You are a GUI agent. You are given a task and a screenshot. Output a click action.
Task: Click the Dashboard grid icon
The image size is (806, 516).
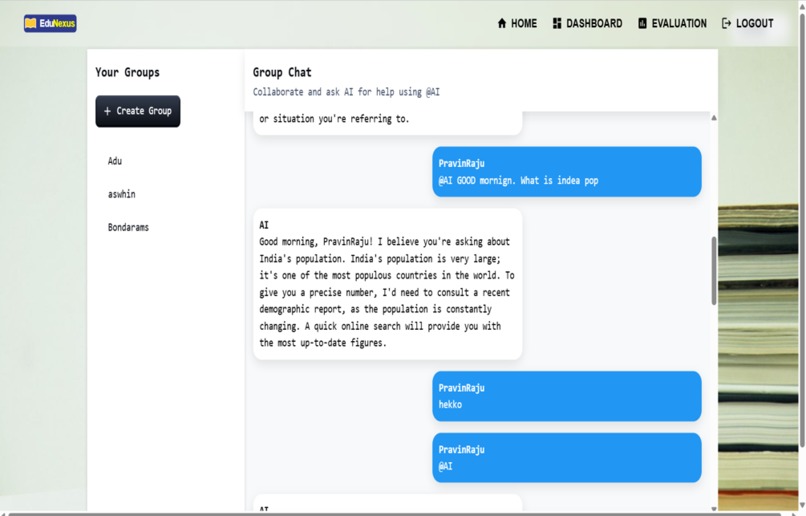pyautogui.click(x=557, y=23)
